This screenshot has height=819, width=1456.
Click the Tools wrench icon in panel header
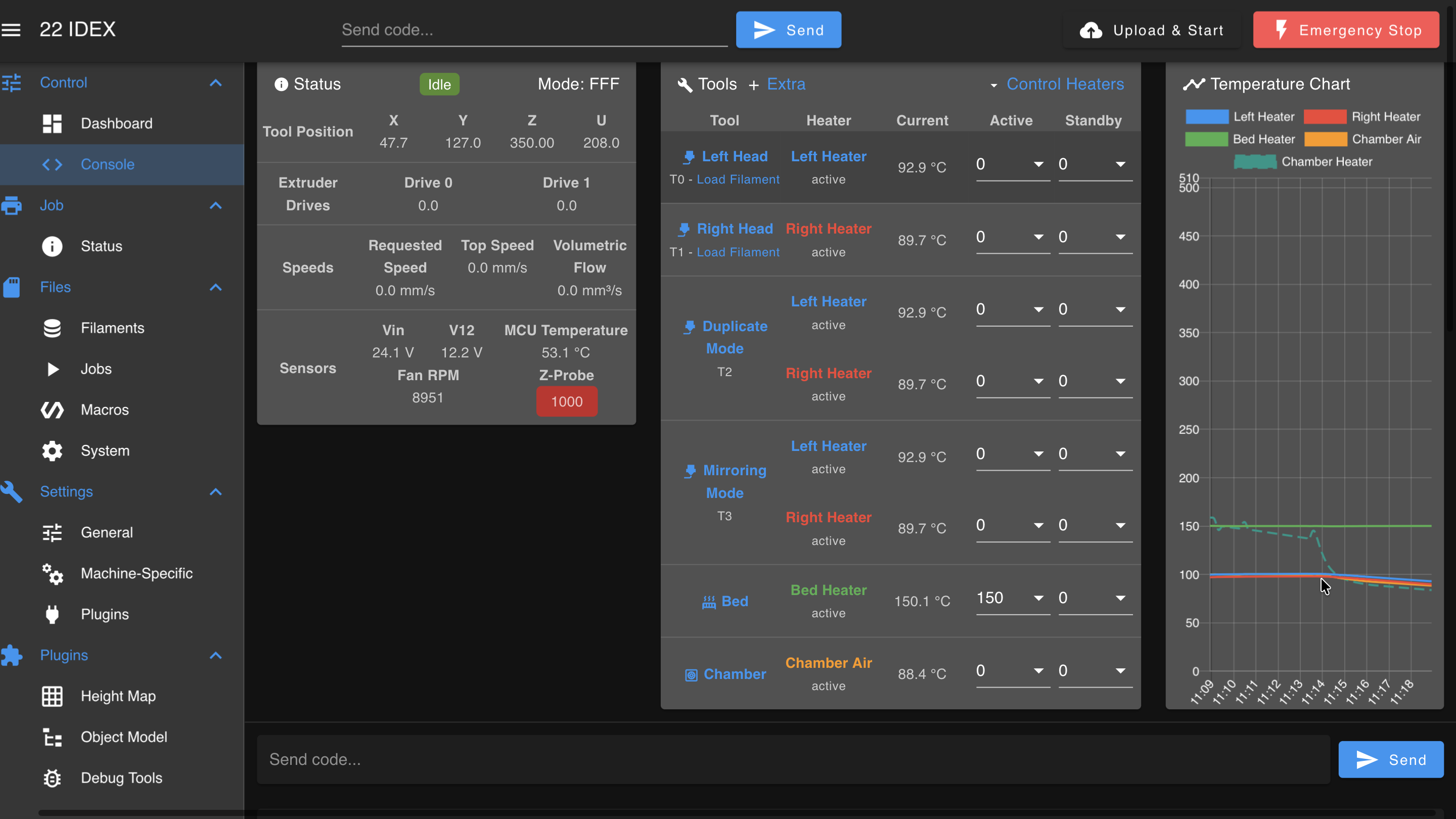[x=685, y=85]
